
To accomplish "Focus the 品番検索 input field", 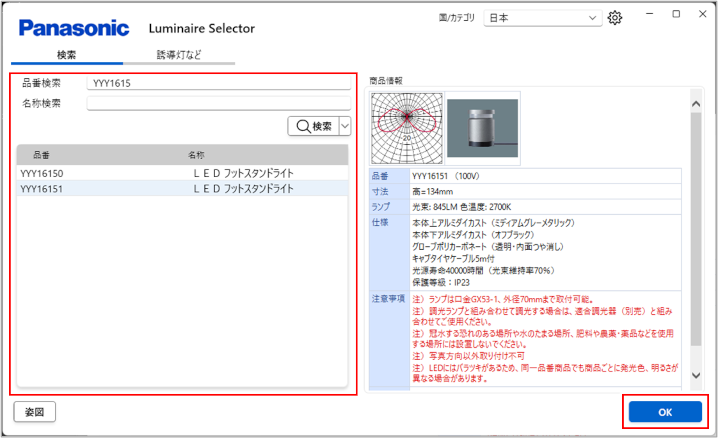I will [219, 83].
